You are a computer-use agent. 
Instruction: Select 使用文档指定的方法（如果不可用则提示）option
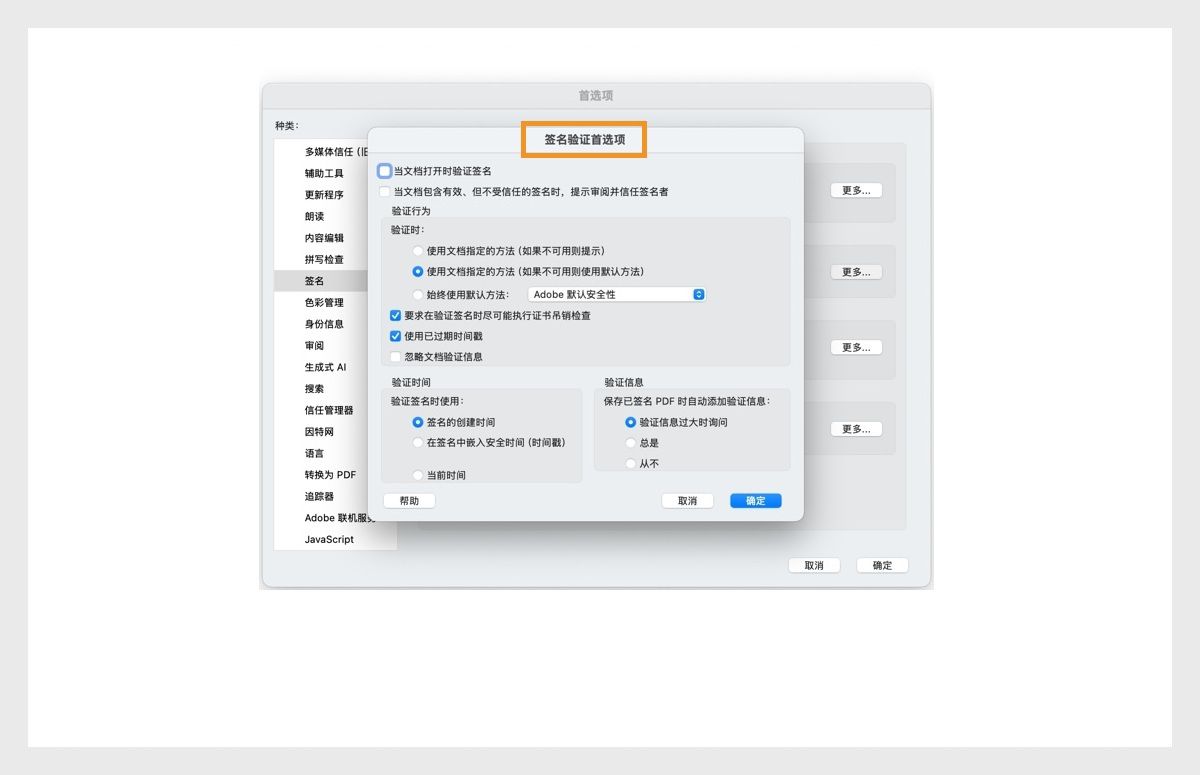tap(419, 251)
